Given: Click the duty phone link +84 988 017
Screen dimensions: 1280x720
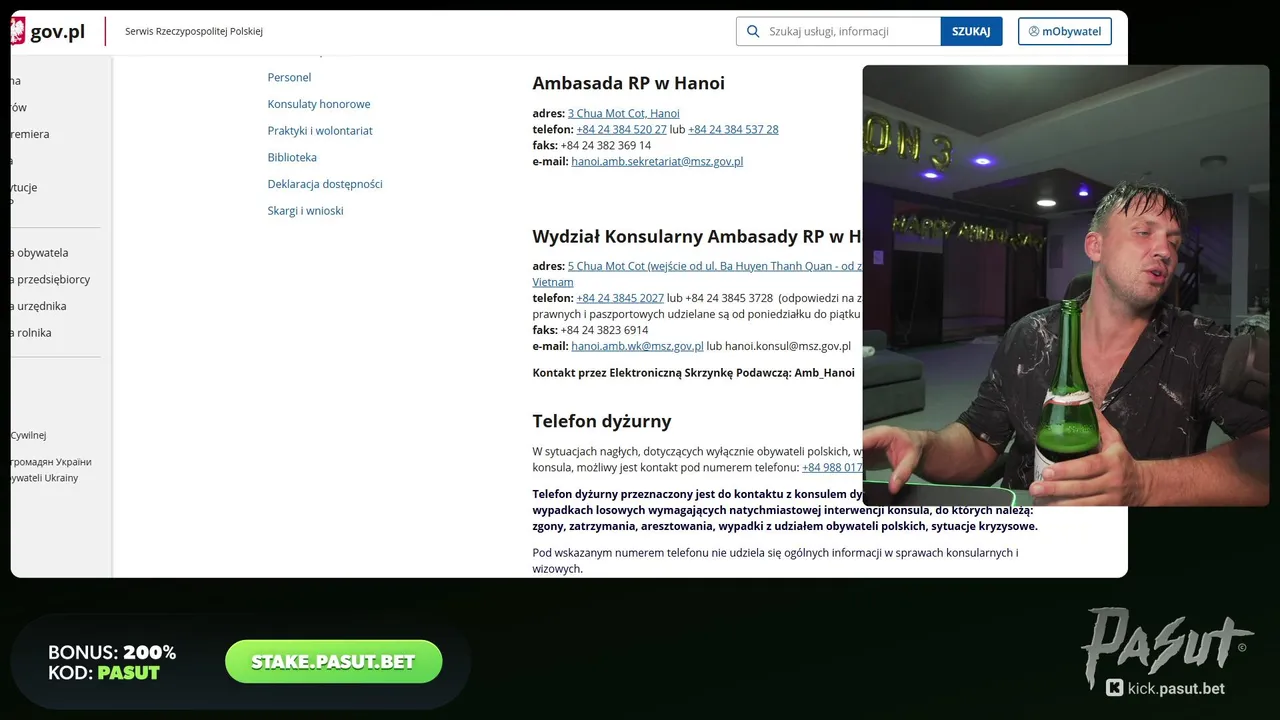Looking at the screenshot, I should tap(832, 467).
